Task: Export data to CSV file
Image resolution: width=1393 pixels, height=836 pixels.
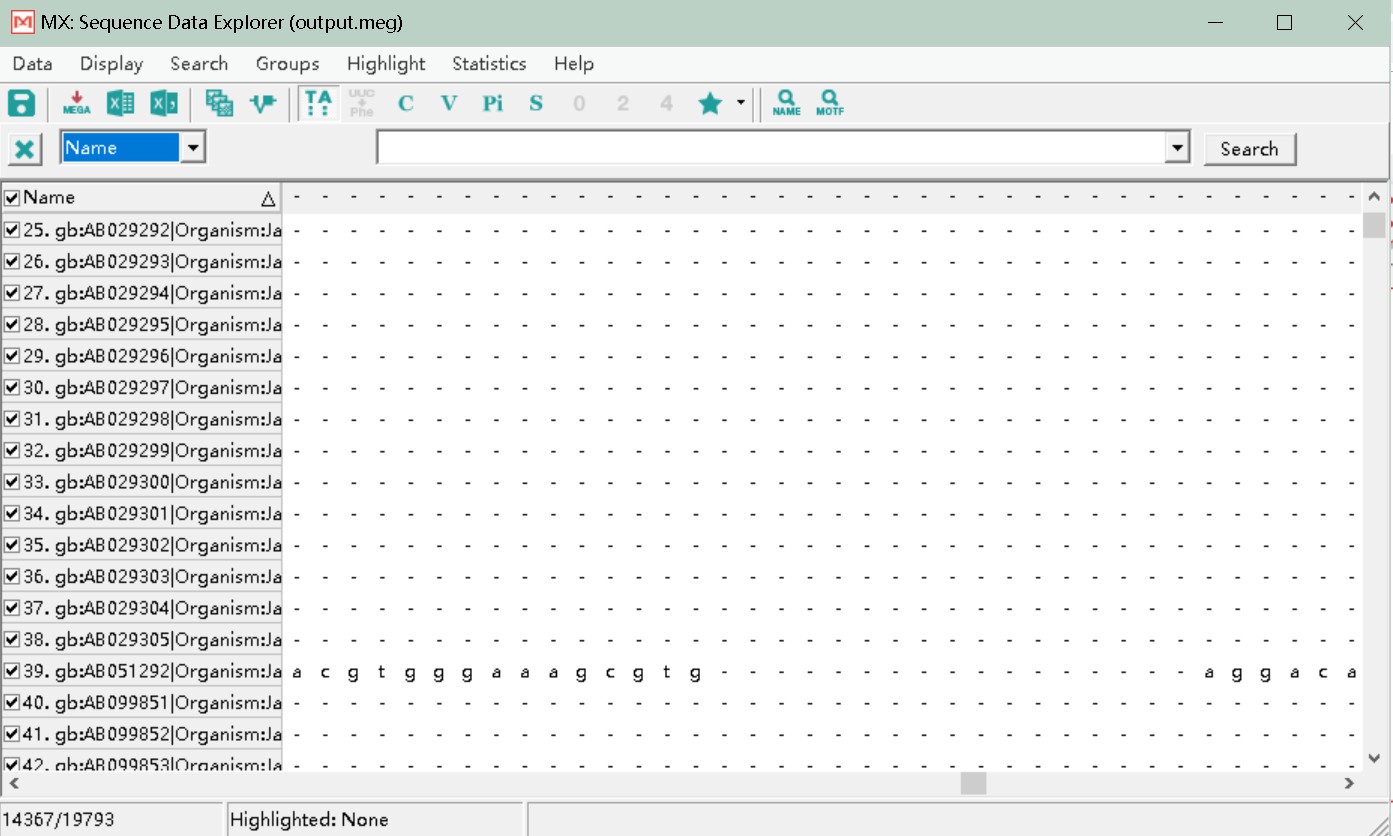Action: pyautogui.click(x=164, y=103)
